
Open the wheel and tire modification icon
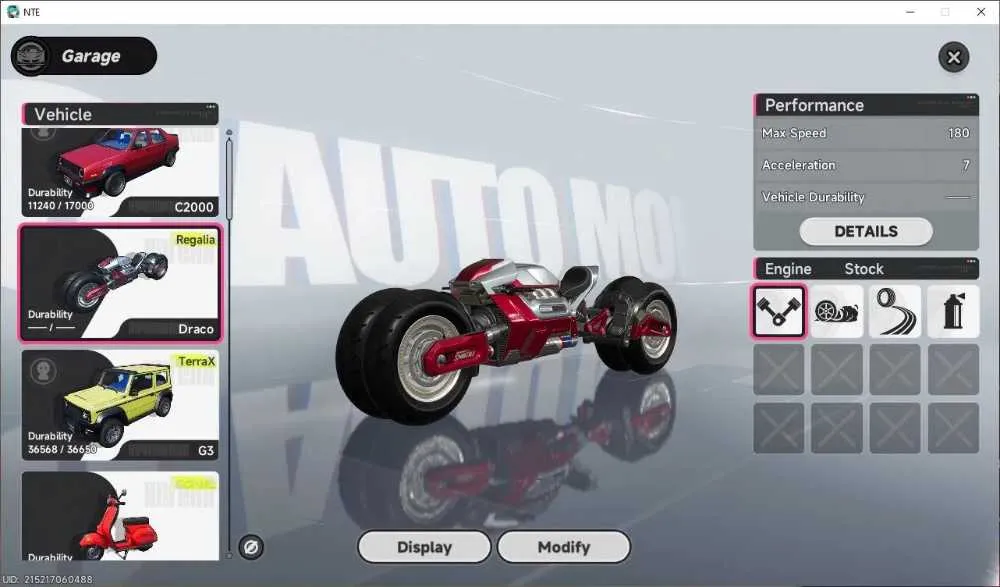tap(837, 311)
